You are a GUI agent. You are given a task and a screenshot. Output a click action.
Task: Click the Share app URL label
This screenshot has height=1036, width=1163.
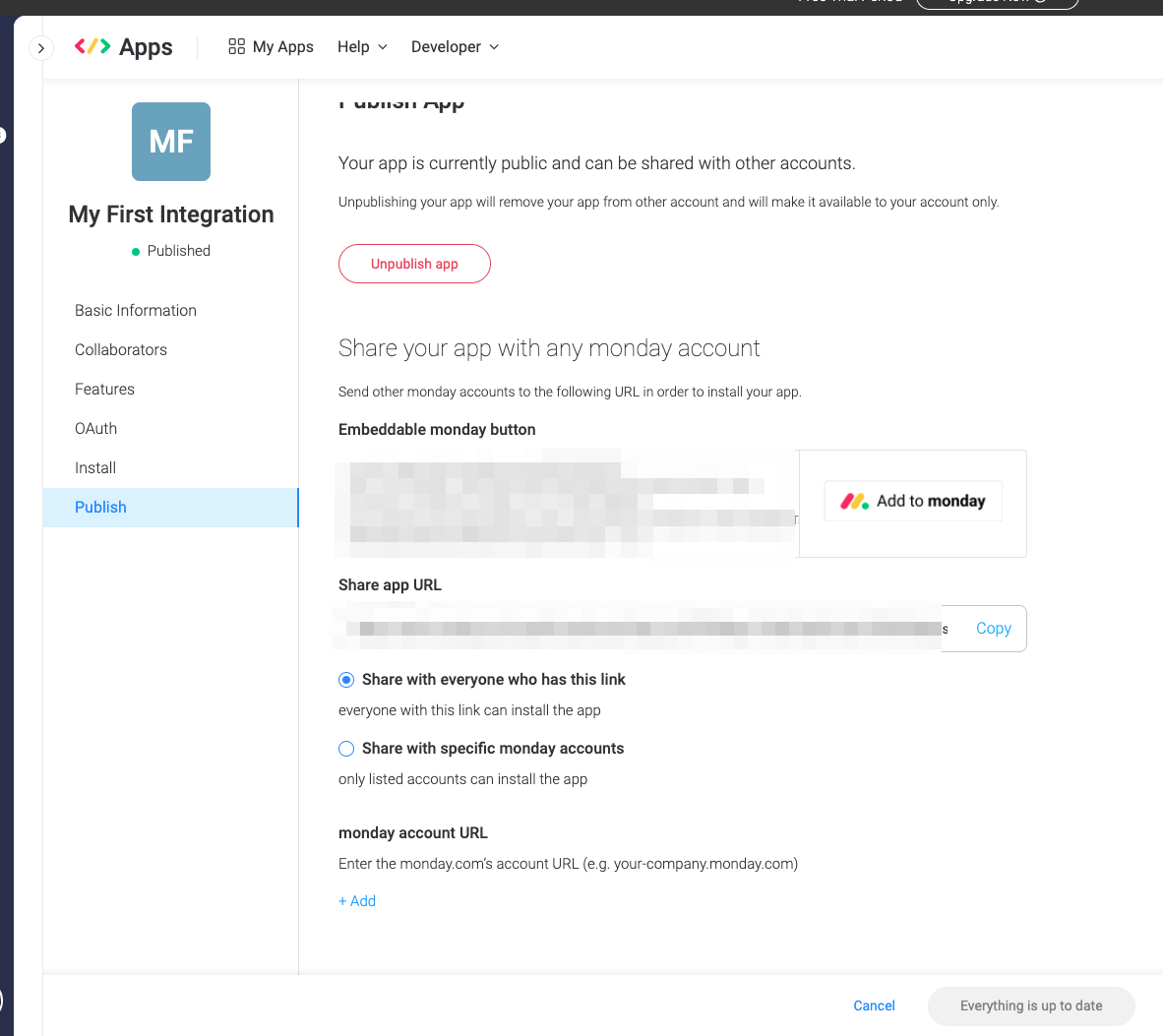(x=391, y=584)
